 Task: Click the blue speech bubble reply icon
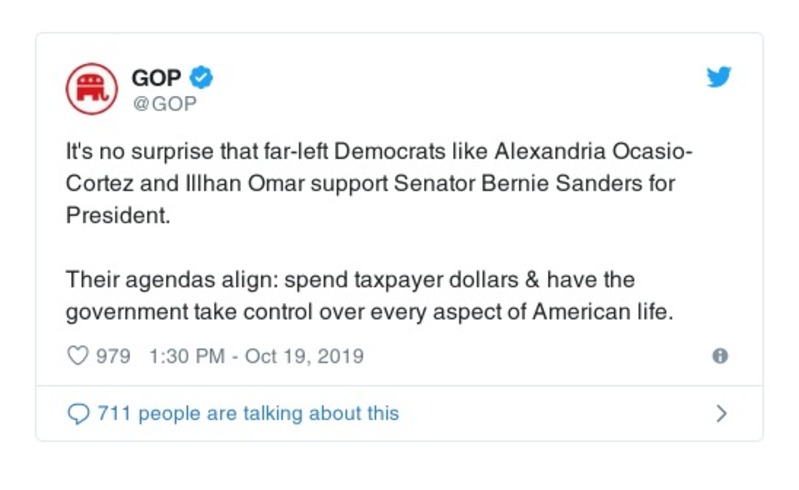(77, 413)
